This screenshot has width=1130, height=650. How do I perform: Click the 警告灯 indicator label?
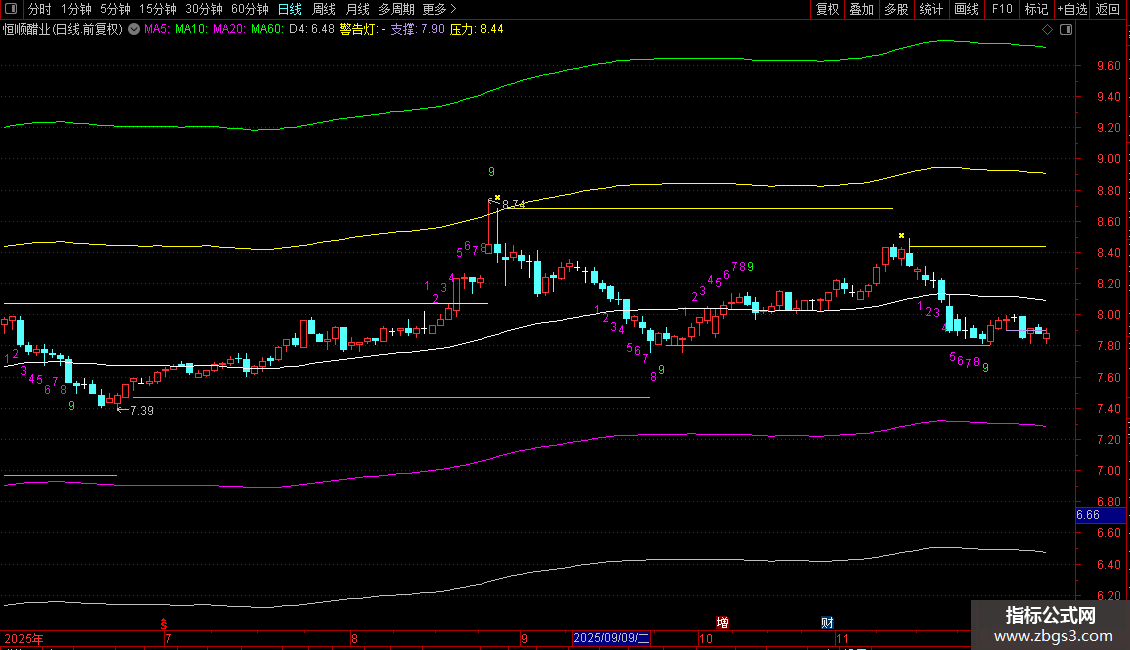click(362, 30)
